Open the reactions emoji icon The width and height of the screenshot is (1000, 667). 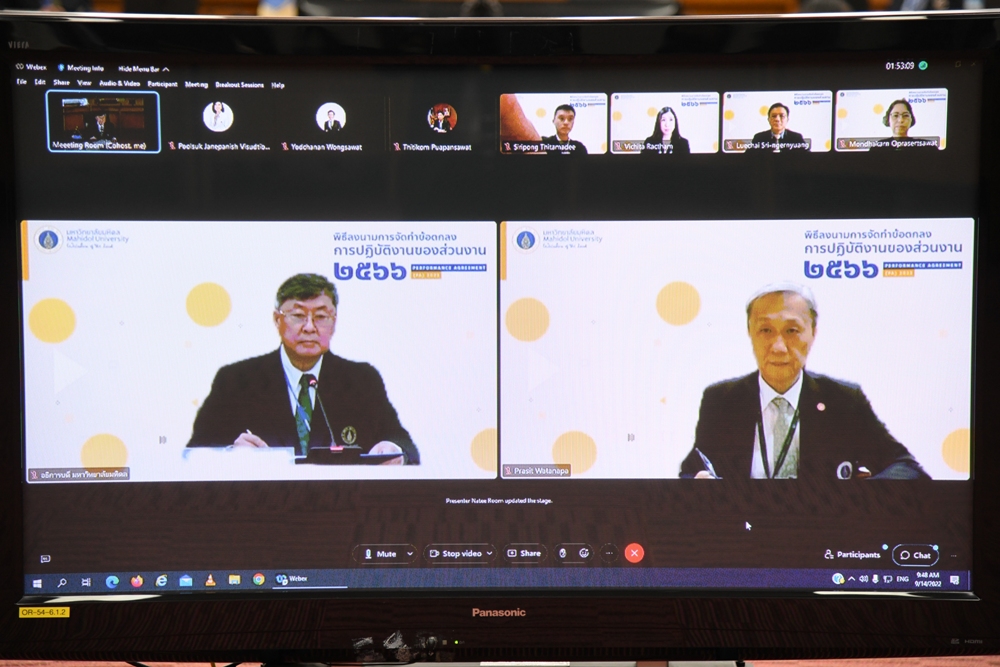coord(584,553)
